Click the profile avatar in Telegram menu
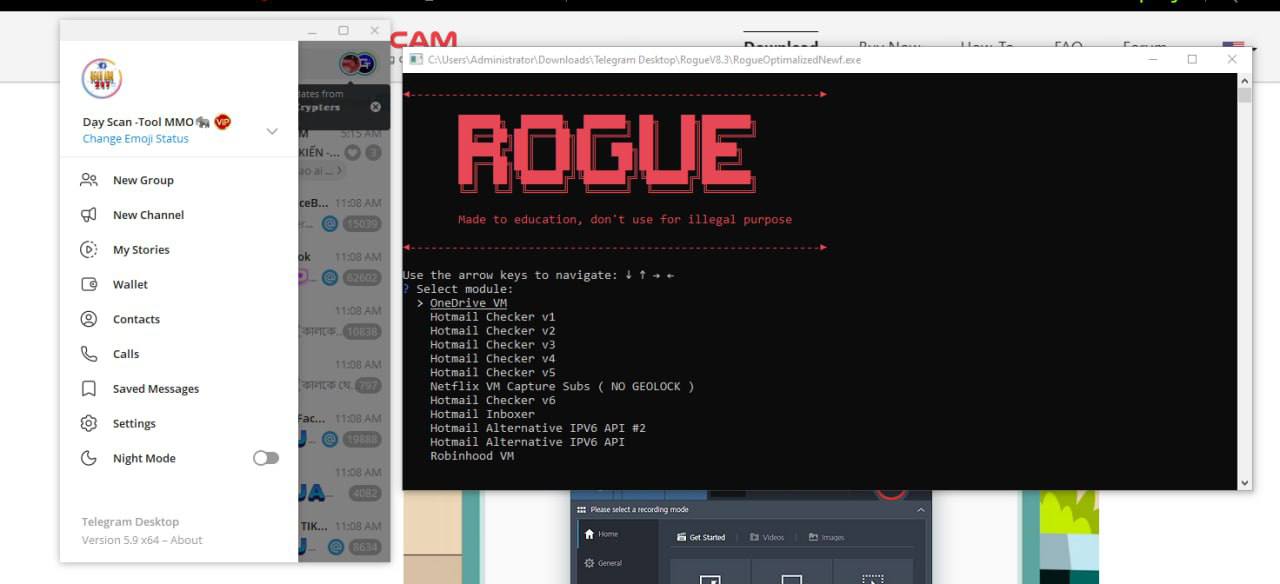The image size is (1280, 584). (x=101, y=78)
